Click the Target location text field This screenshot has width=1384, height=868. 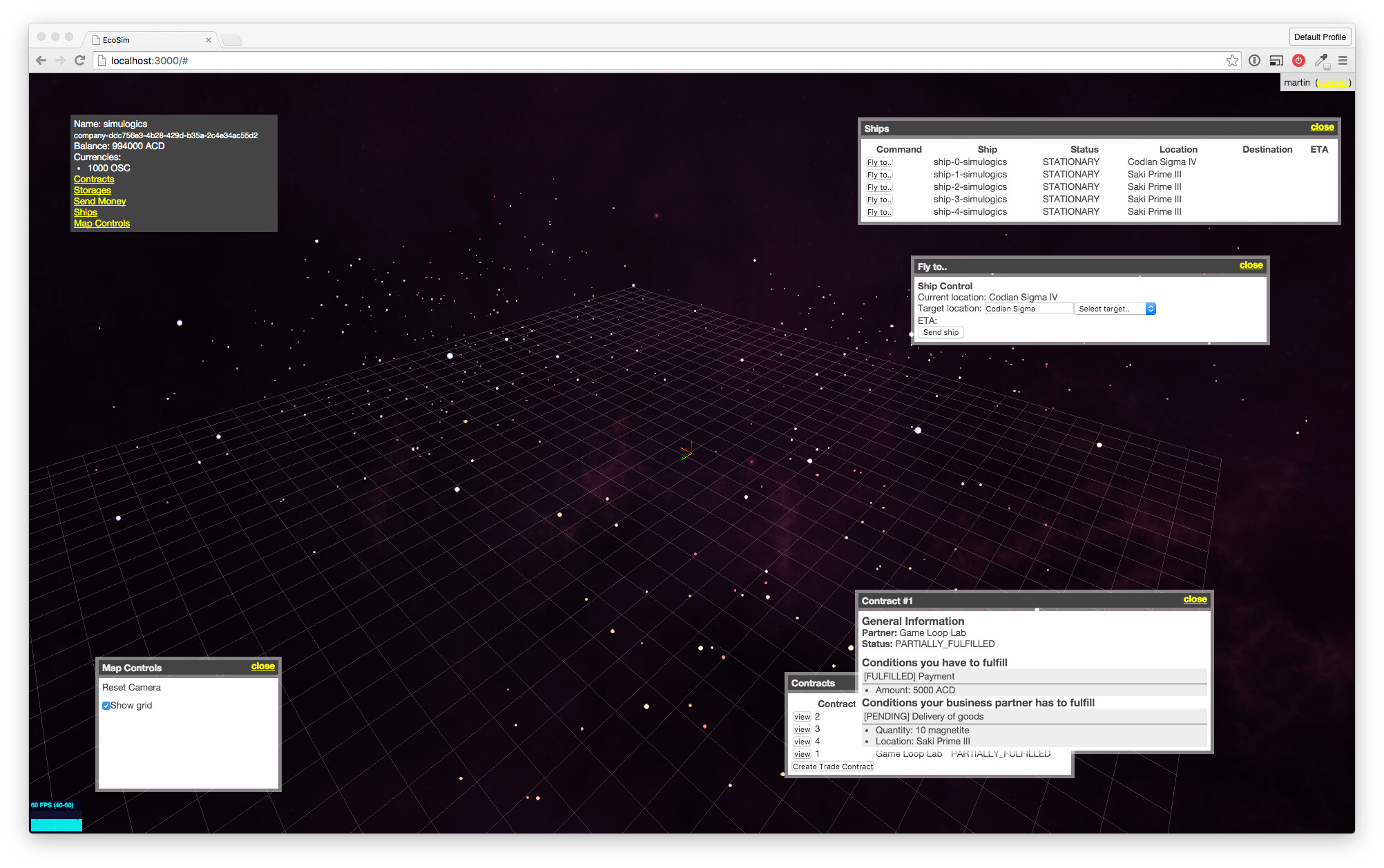click(x=1028, y=309)
